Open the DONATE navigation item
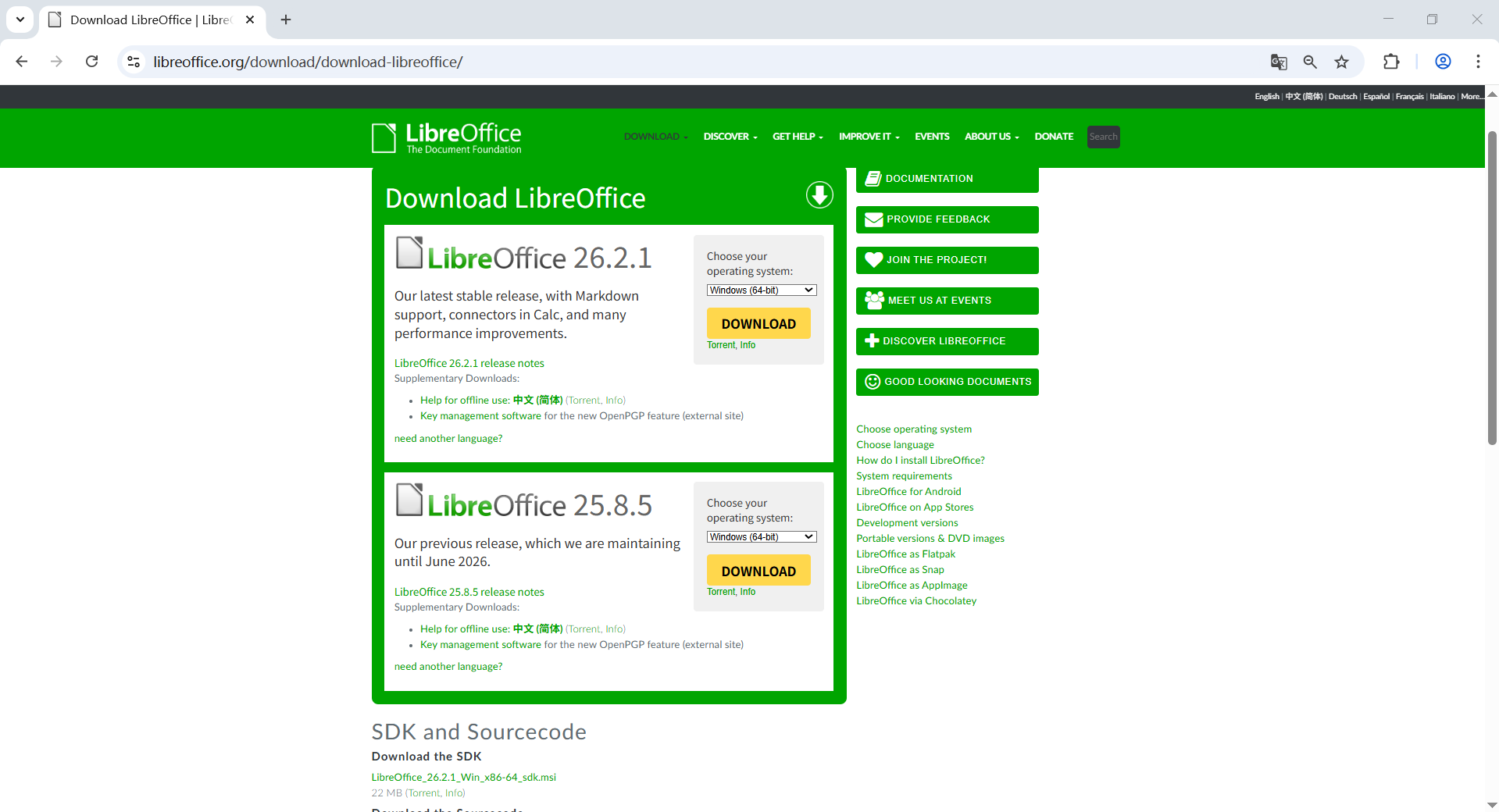Image resolution: width=1499 pixels, height=812 pixels. pyautogui.click(x=1054, y=137)
